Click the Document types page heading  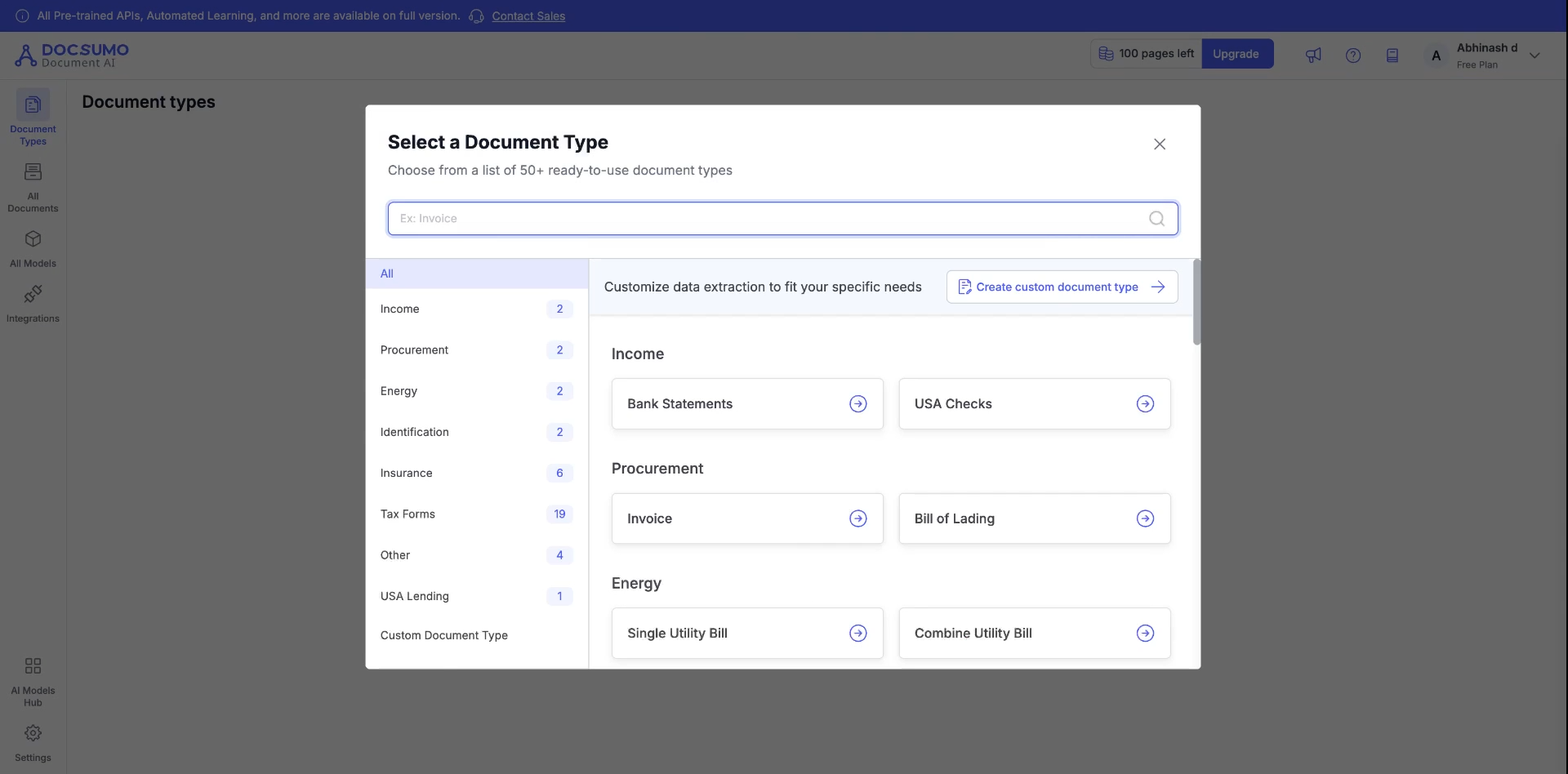(149, 102)
